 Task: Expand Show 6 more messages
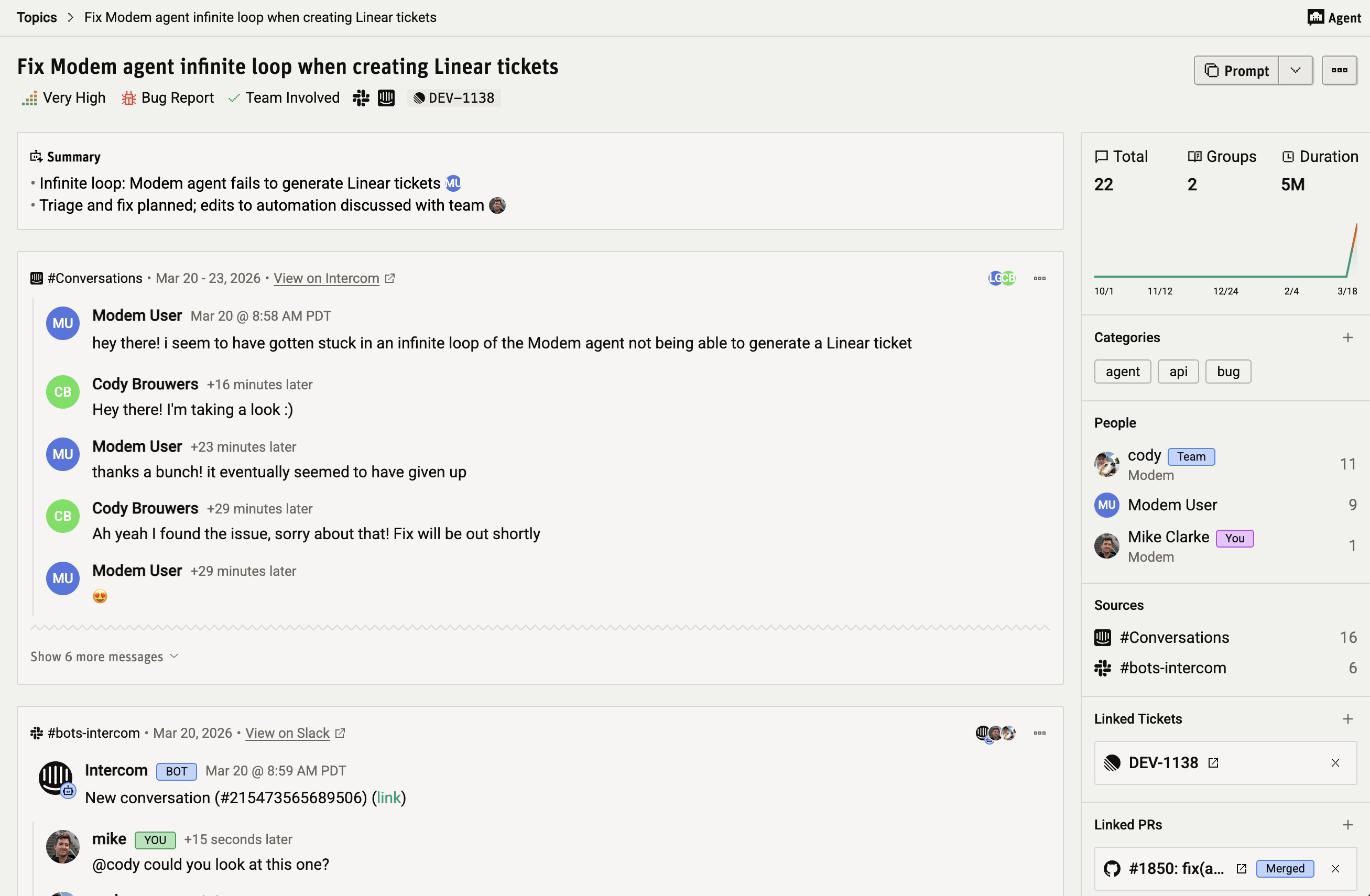click(x=97, y=657)
